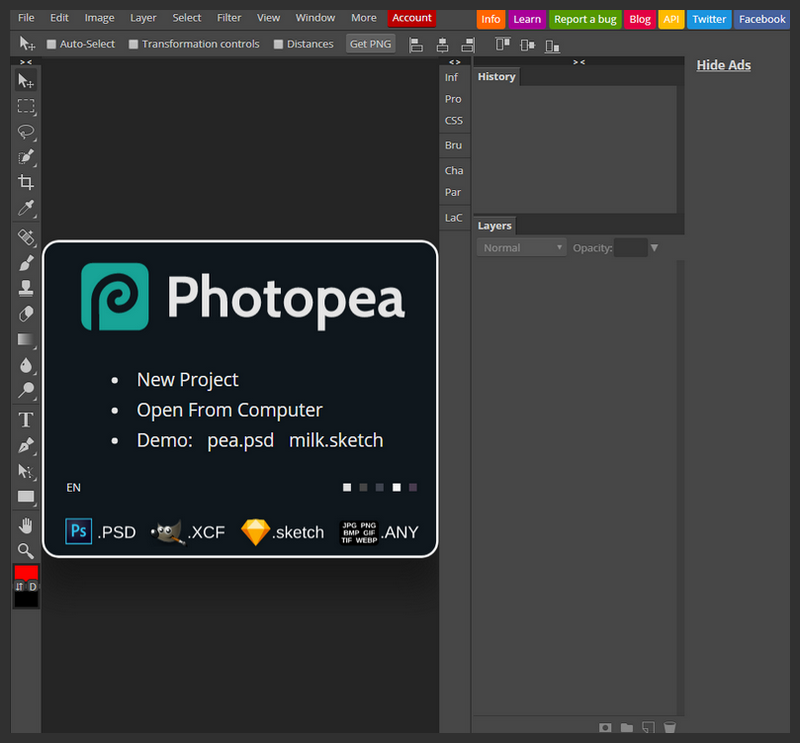Image resolution: width=800 pixels, height=743 pixels.
Task: Select the Crop tool
Action: click(x=26, y=182)
